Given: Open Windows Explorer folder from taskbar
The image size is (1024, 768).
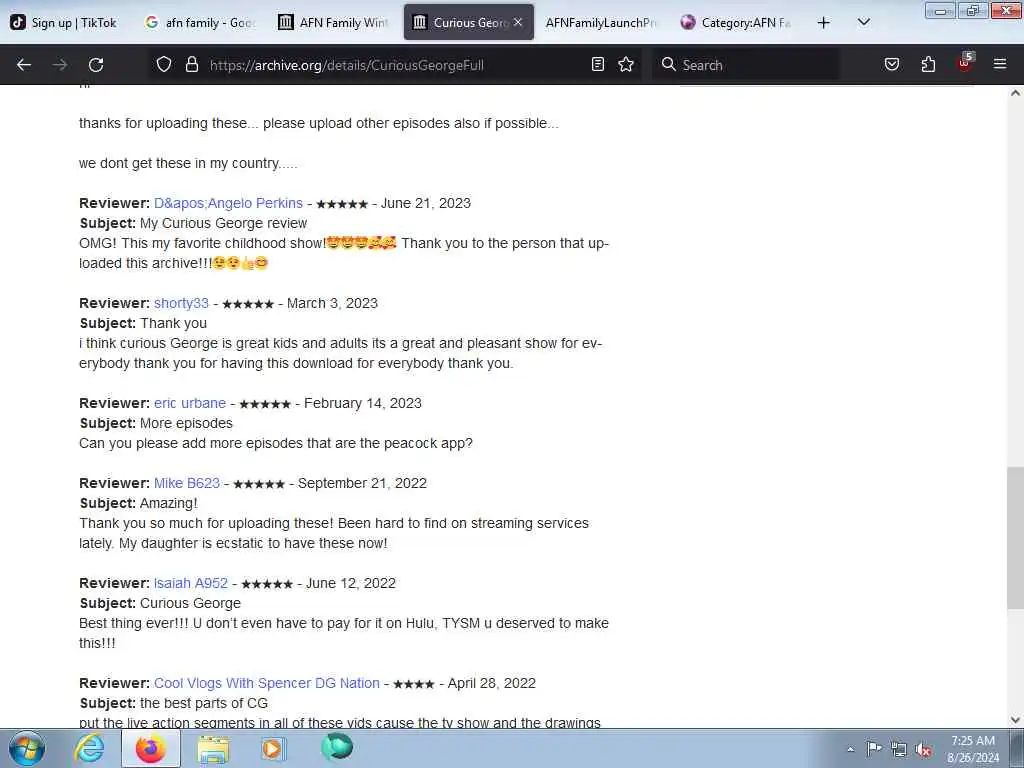Looking at the screenshot, I should 213,748.
